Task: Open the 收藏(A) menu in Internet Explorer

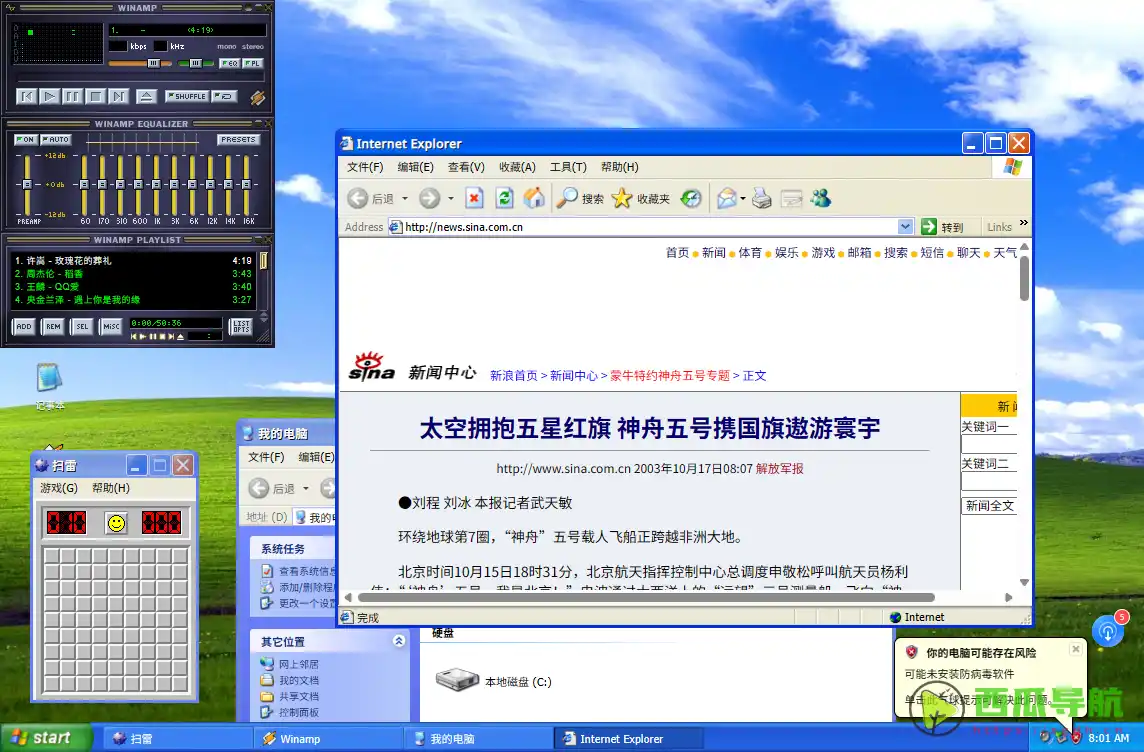Action: tap(517, 167)
